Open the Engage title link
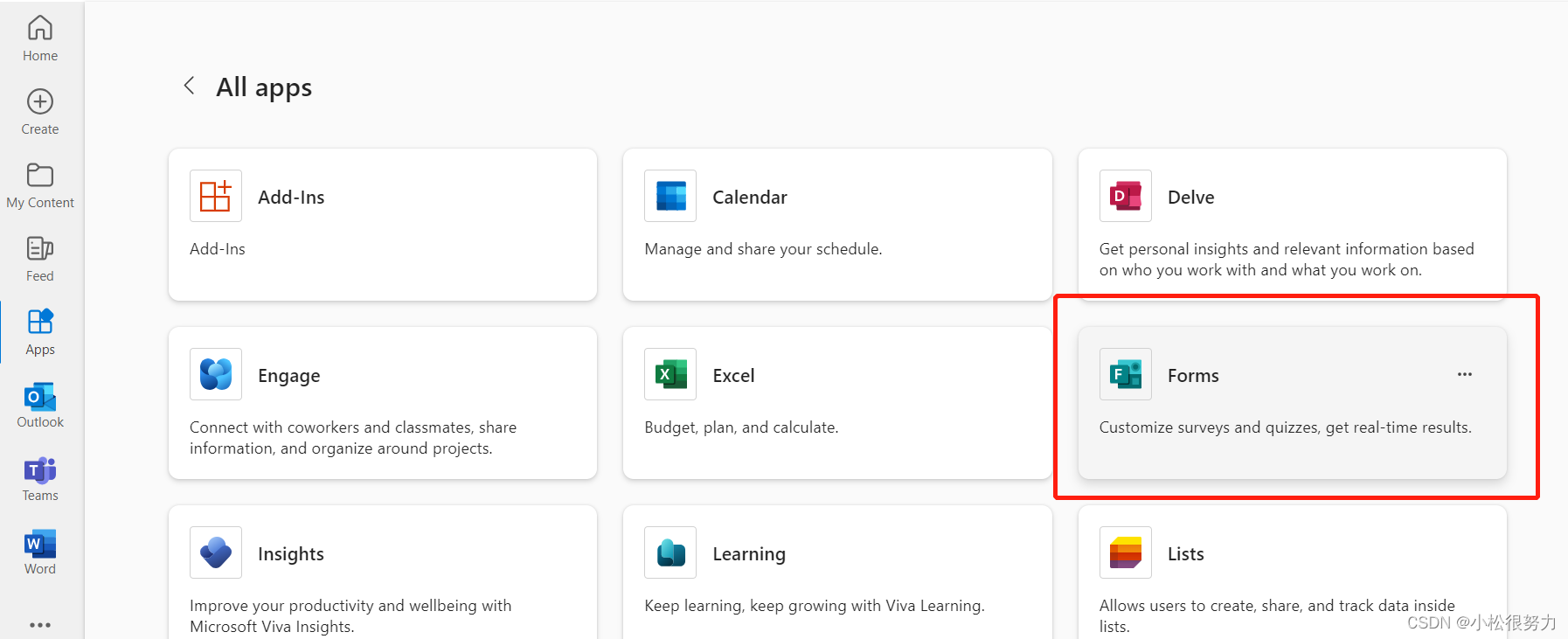This screenshot has height=639, width=1568. coord(289,376)
